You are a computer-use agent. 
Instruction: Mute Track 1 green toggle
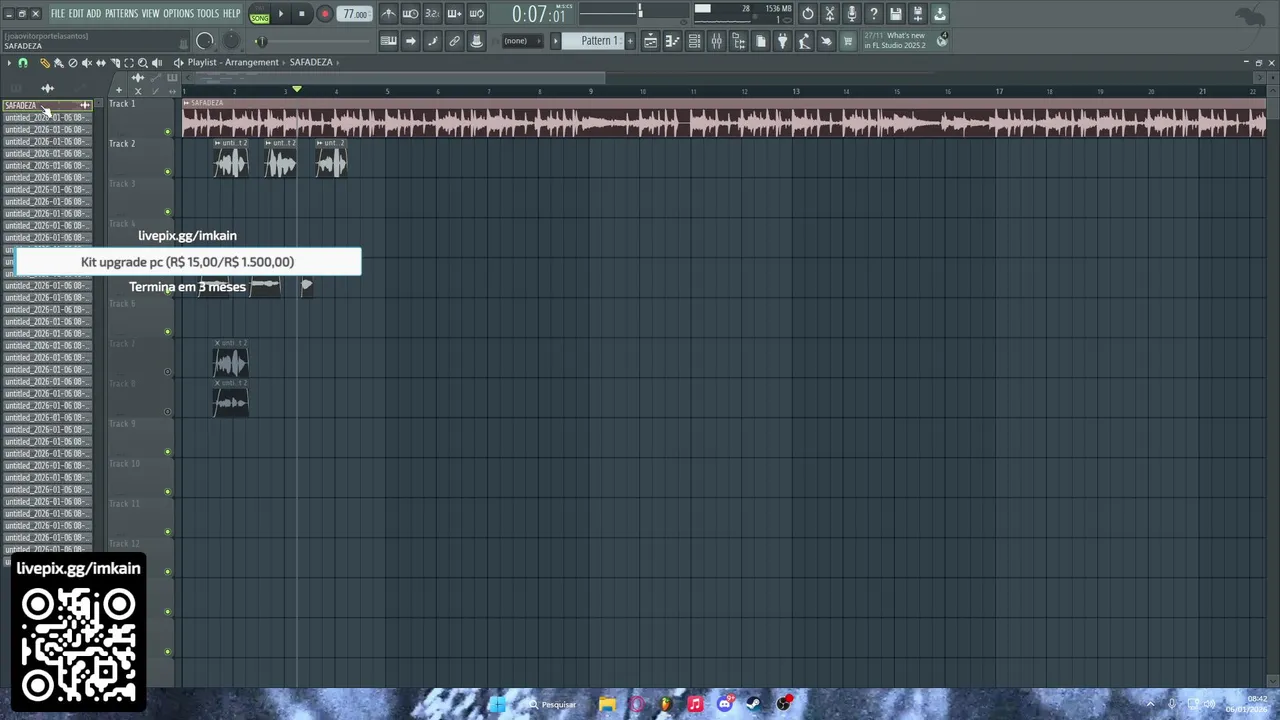(x=167, y=132)
